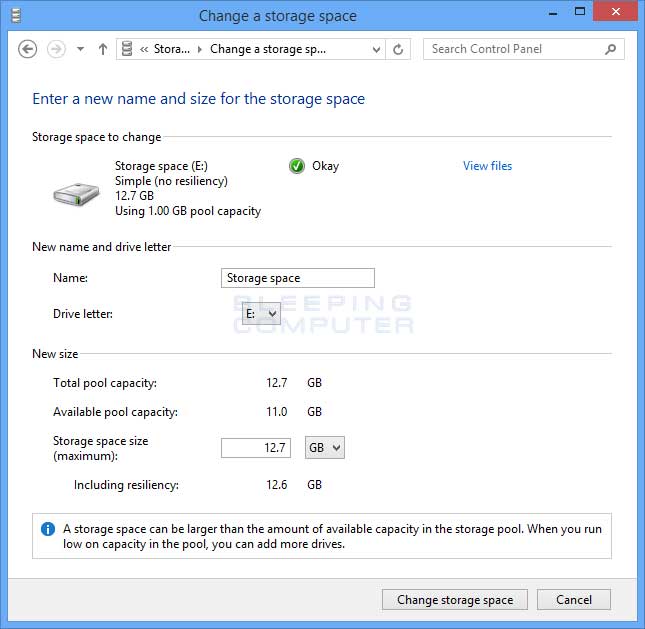645x629 pixels.
Task: Click the storage drive icon
Action: tap(76, 194)
